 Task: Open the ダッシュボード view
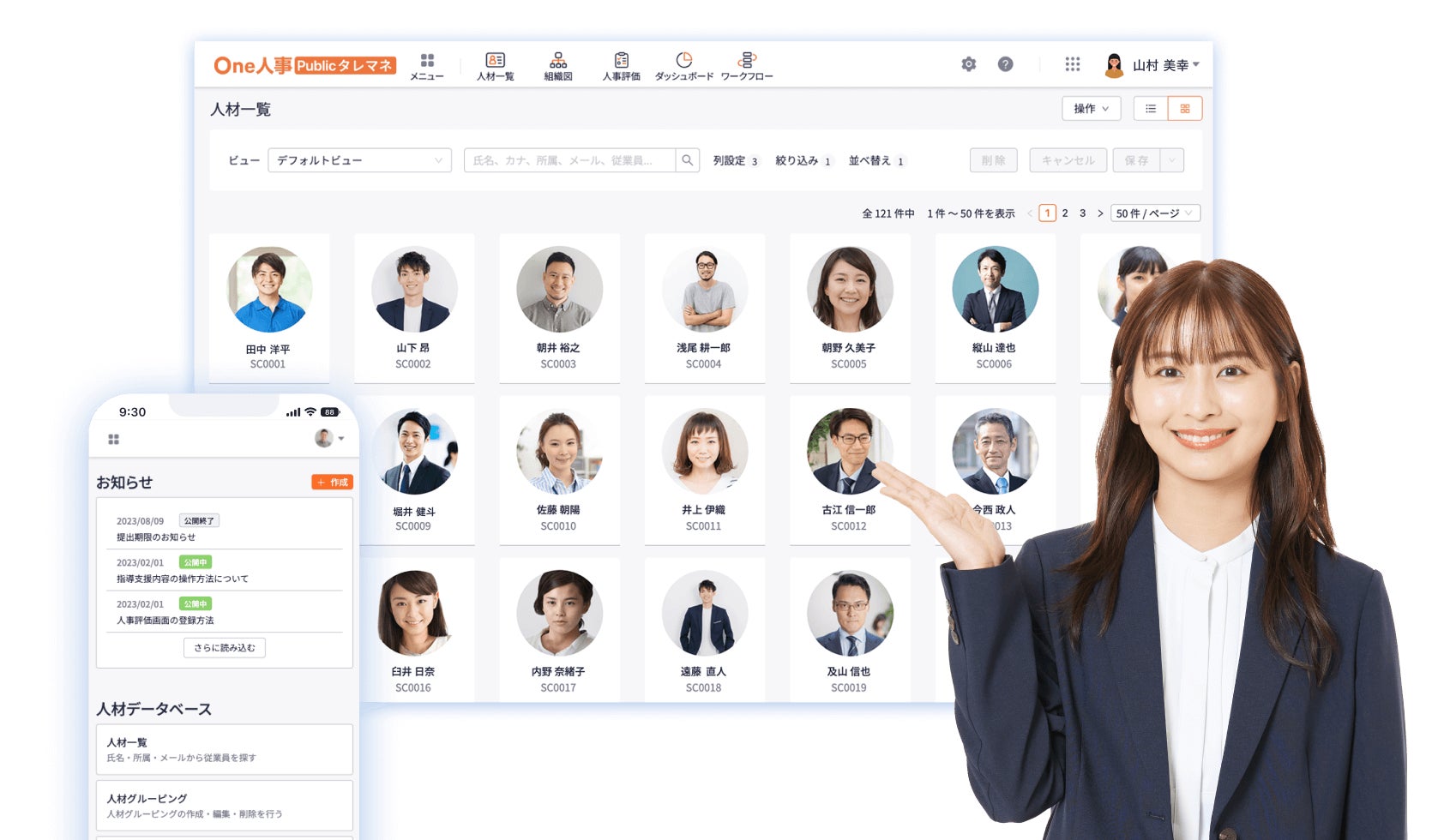683,66
